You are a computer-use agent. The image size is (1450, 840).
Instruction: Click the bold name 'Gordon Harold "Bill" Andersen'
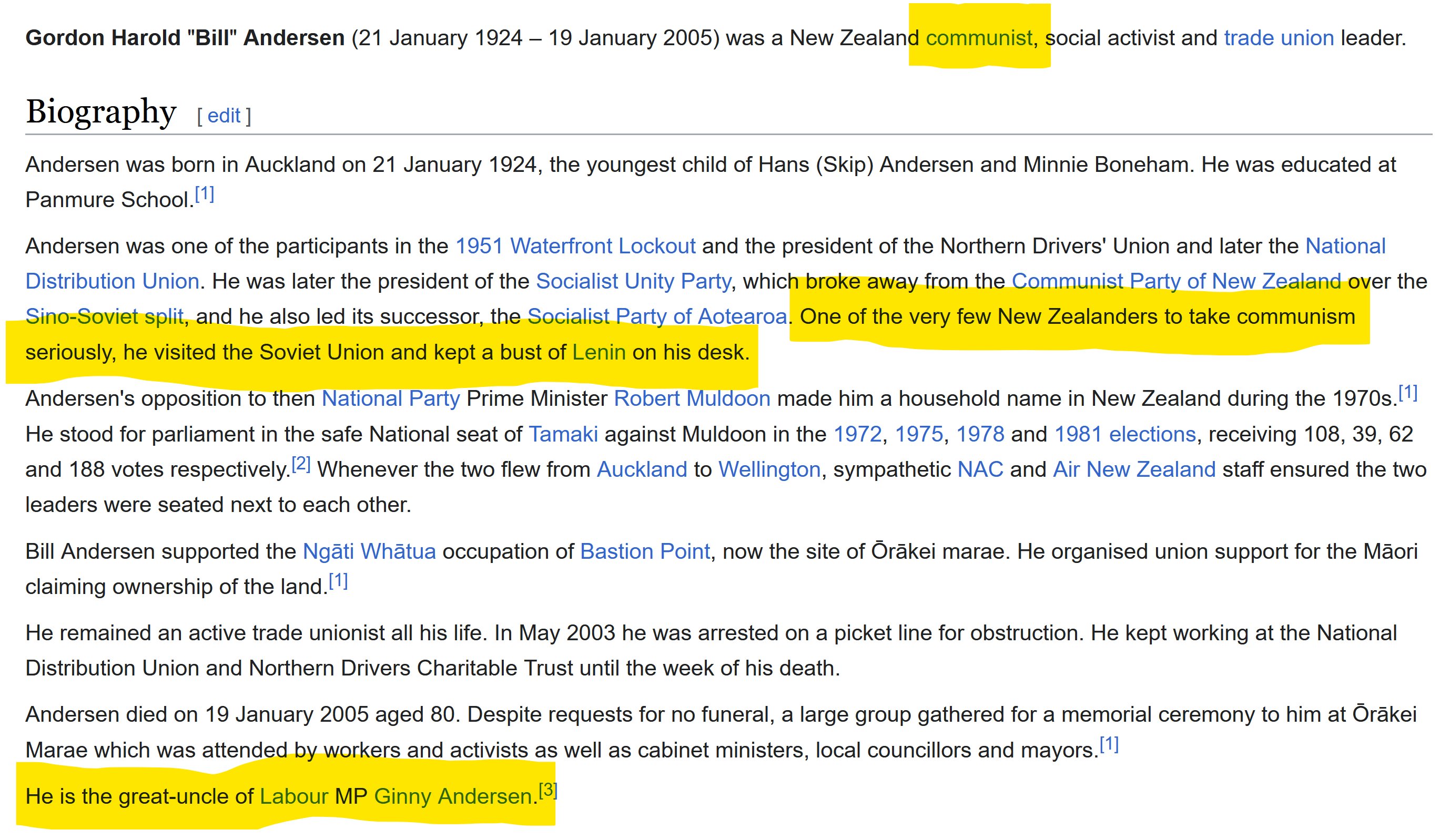click(x=185, y=38)
